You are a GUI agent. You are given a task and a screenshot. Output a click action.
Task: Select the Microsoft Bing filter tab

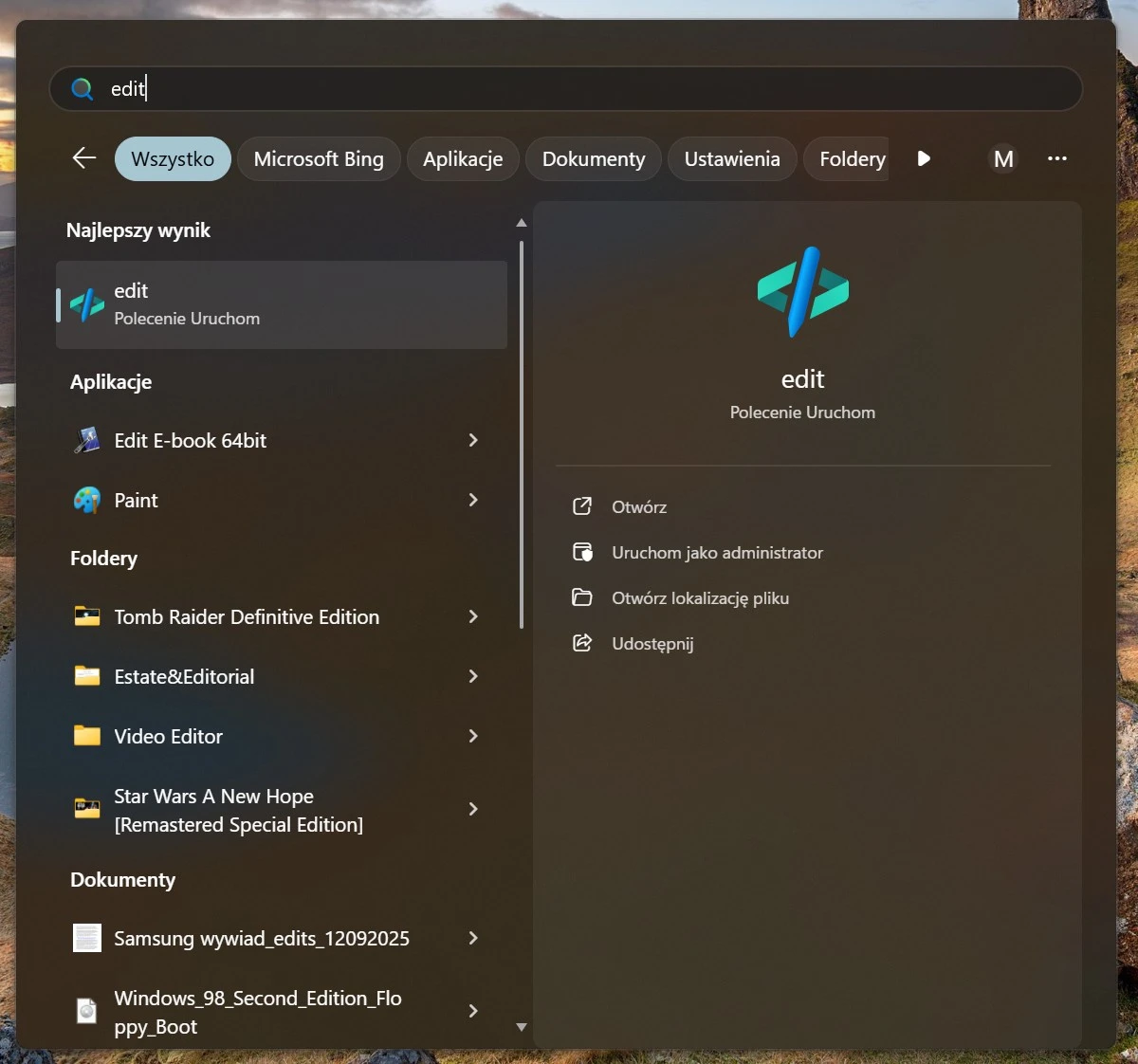[319, 158]
